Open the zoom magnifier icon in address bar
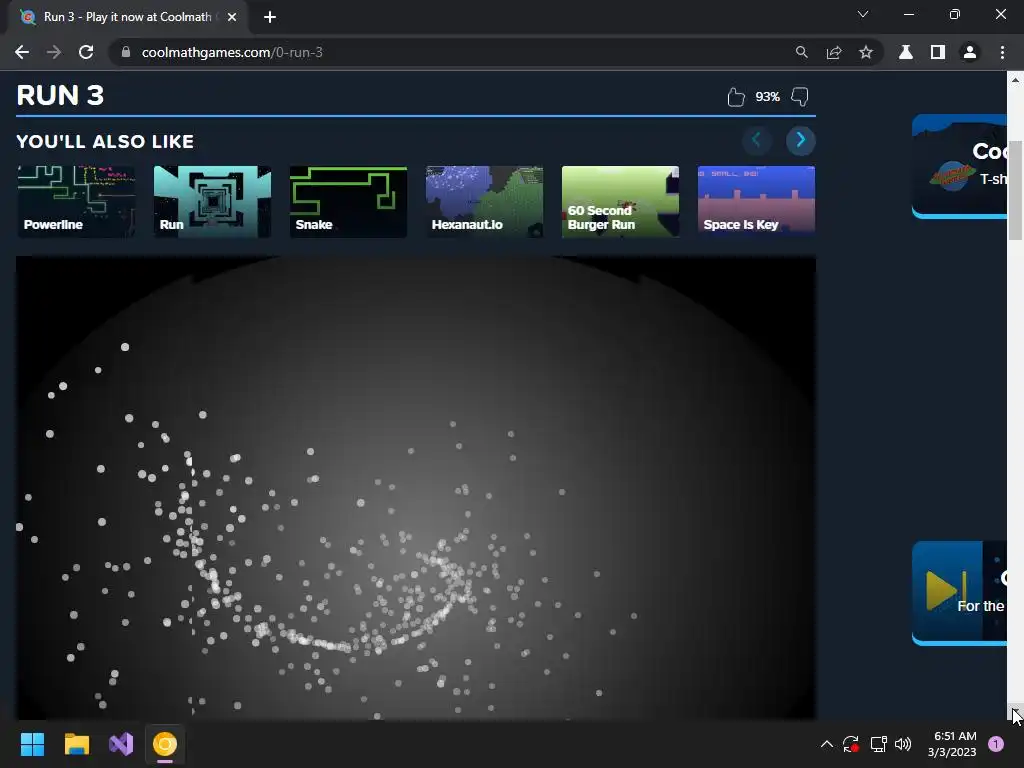 [801, 52]
